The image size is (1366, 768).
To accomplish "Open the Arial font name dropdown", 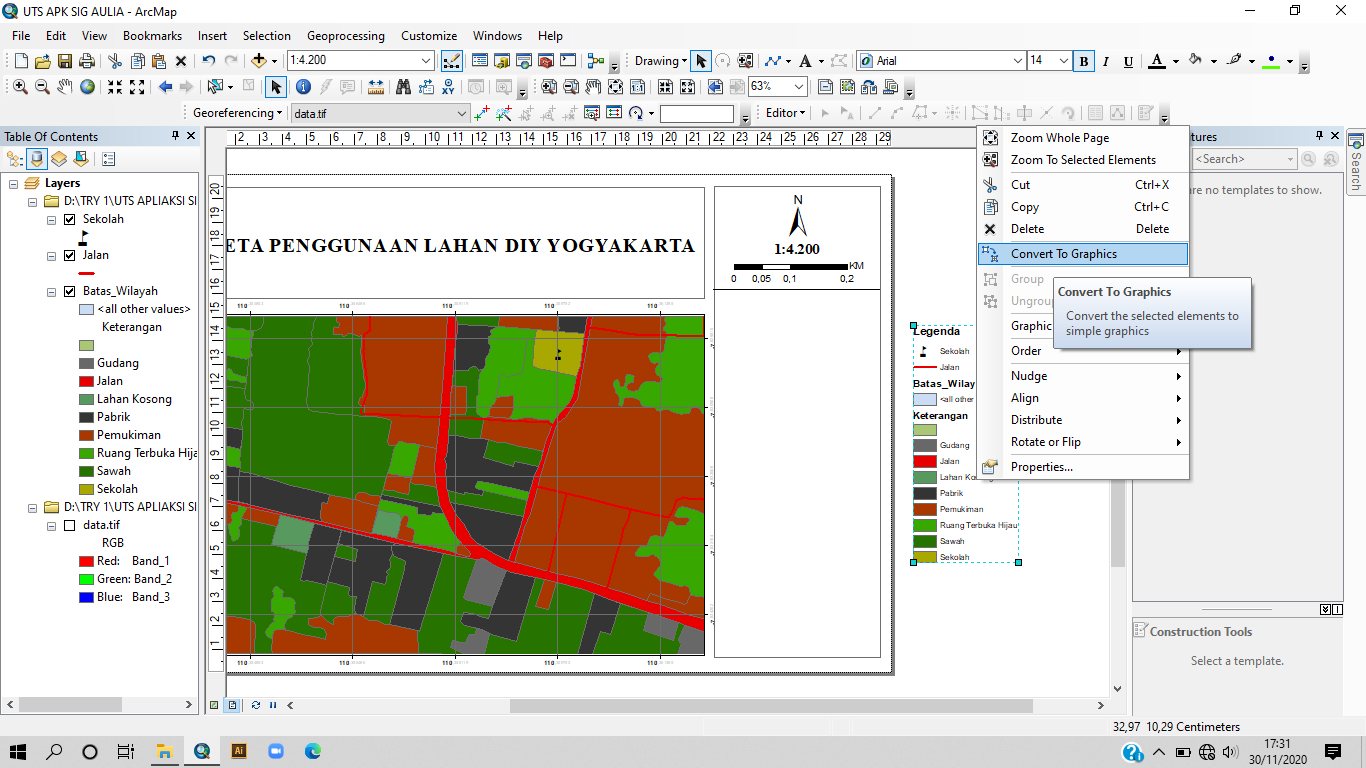I will coord(1018,61).
